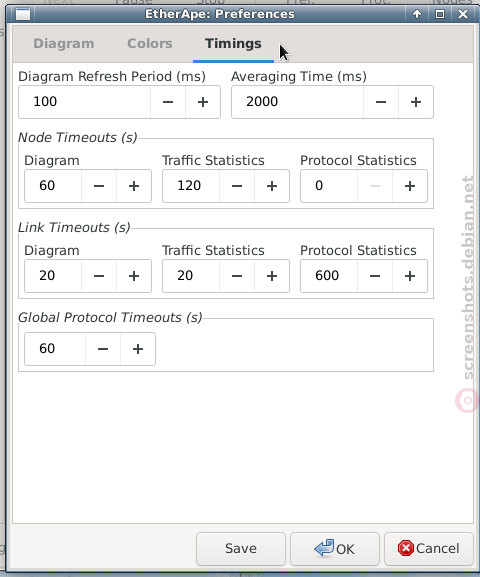
Task: Focus the Averaging Time input field
Action: tap(297, 102)
